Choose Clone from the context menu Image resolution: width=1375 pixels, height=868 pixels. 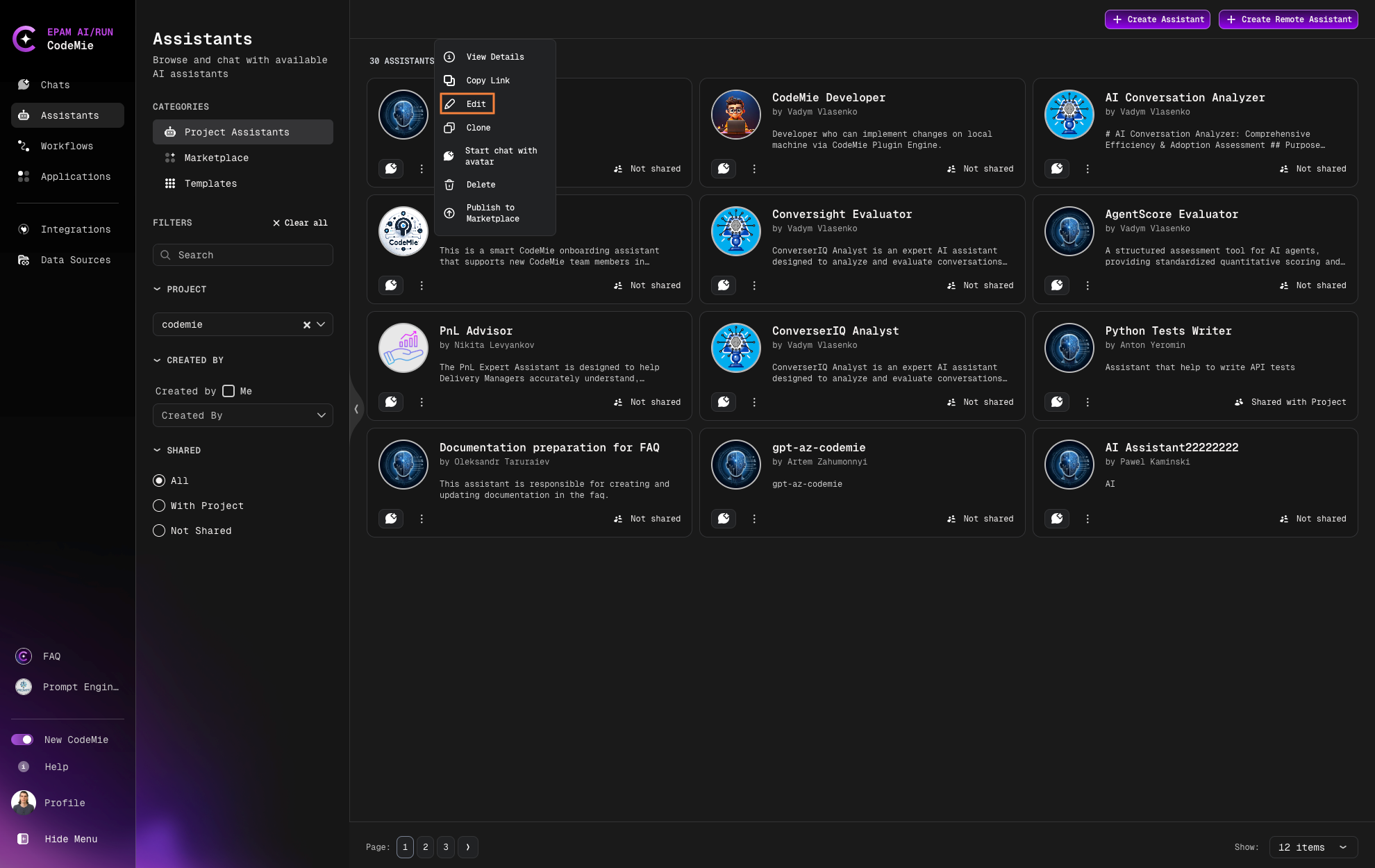(x=478, y=128)
